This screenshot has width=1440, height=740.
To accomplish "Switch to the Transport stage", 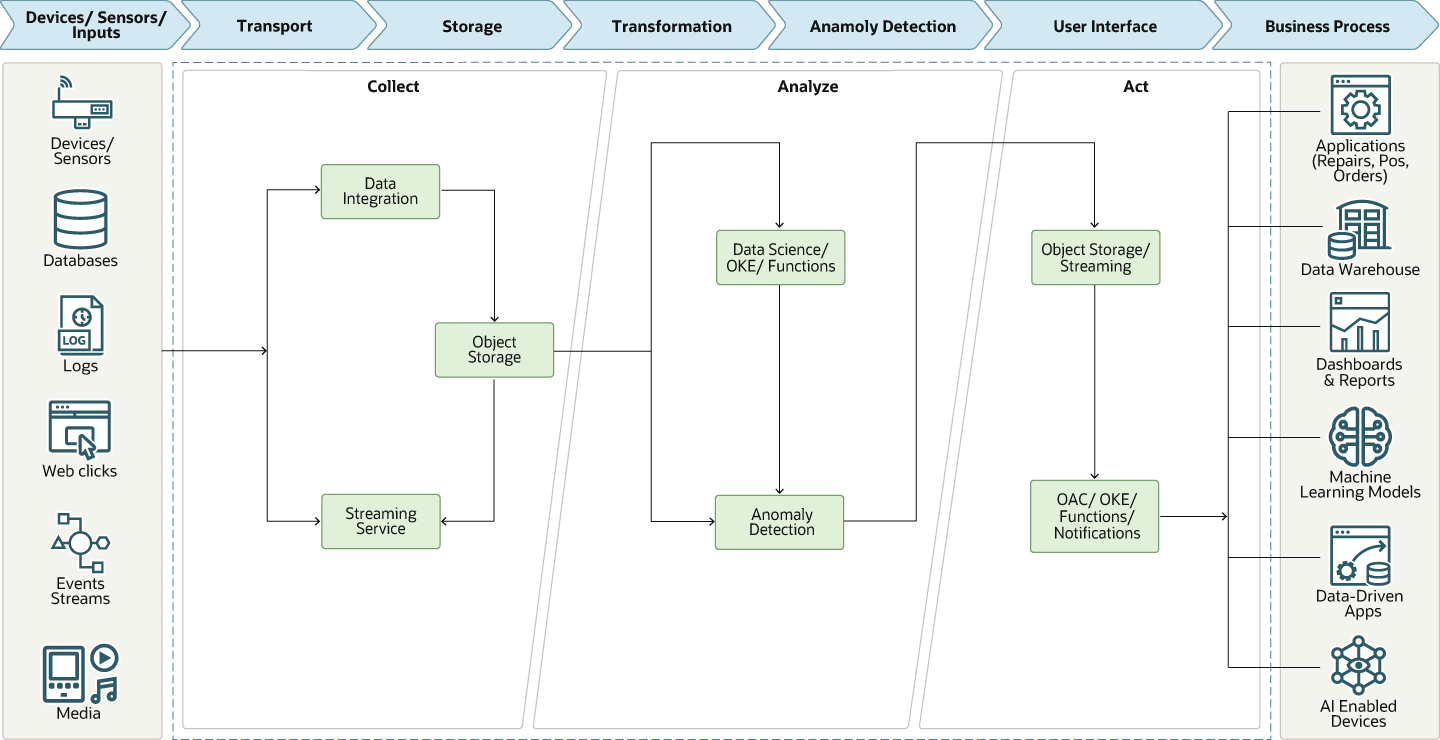I will click(276, 26).
